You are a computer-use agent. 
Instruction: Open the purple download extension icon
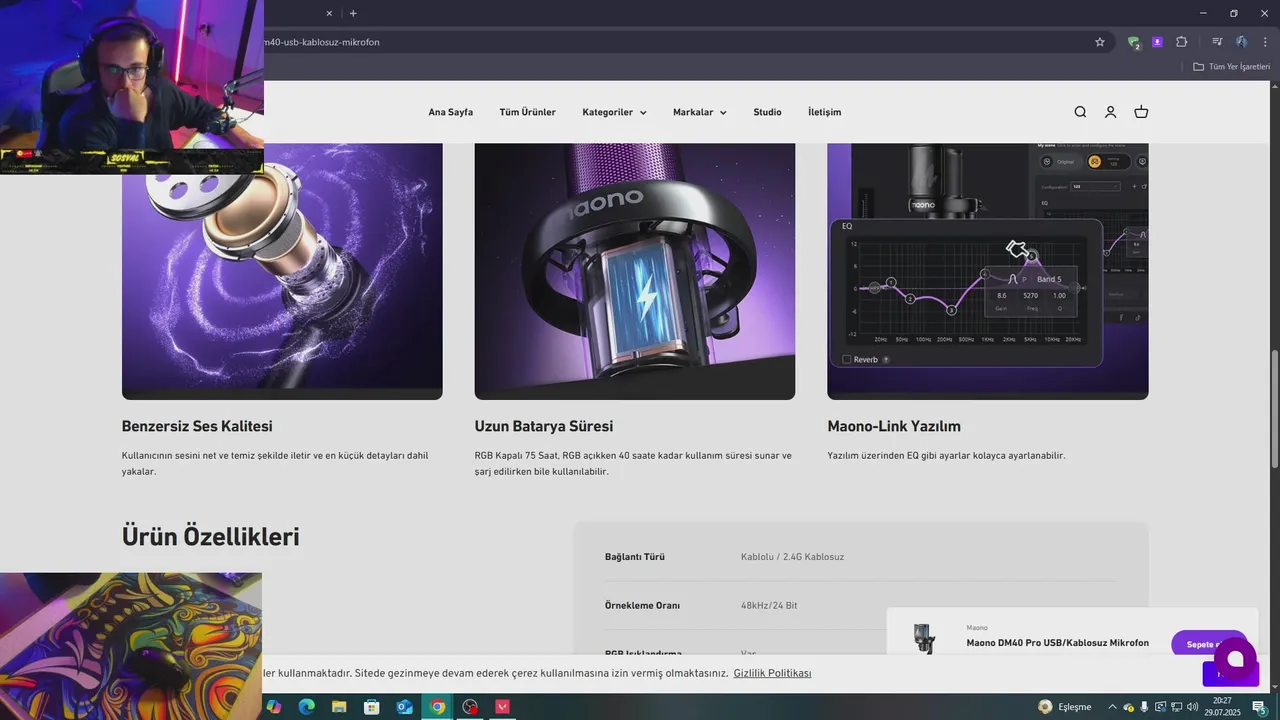1157,42
